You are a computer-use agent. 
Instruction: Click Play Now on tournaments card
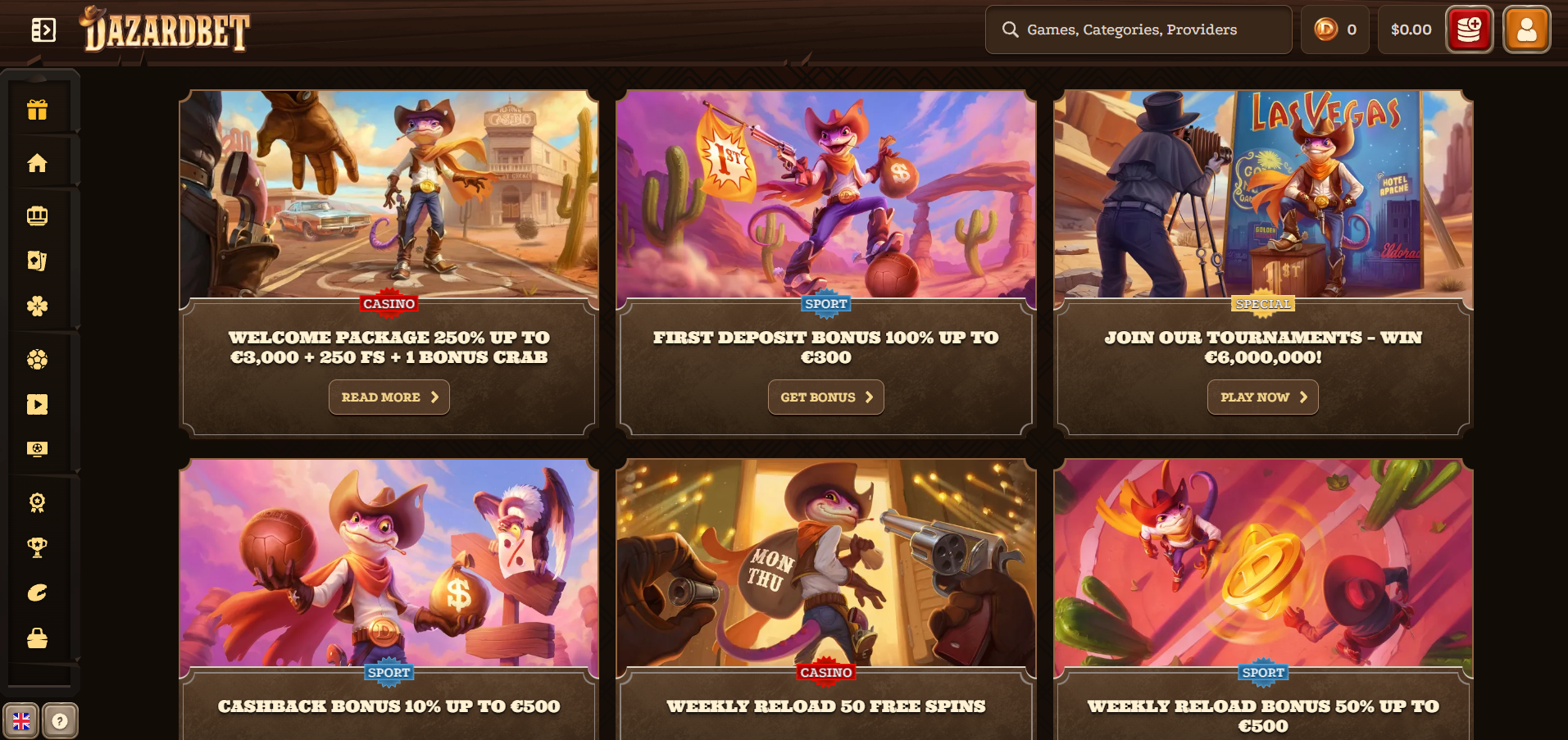pos(1263,397)
